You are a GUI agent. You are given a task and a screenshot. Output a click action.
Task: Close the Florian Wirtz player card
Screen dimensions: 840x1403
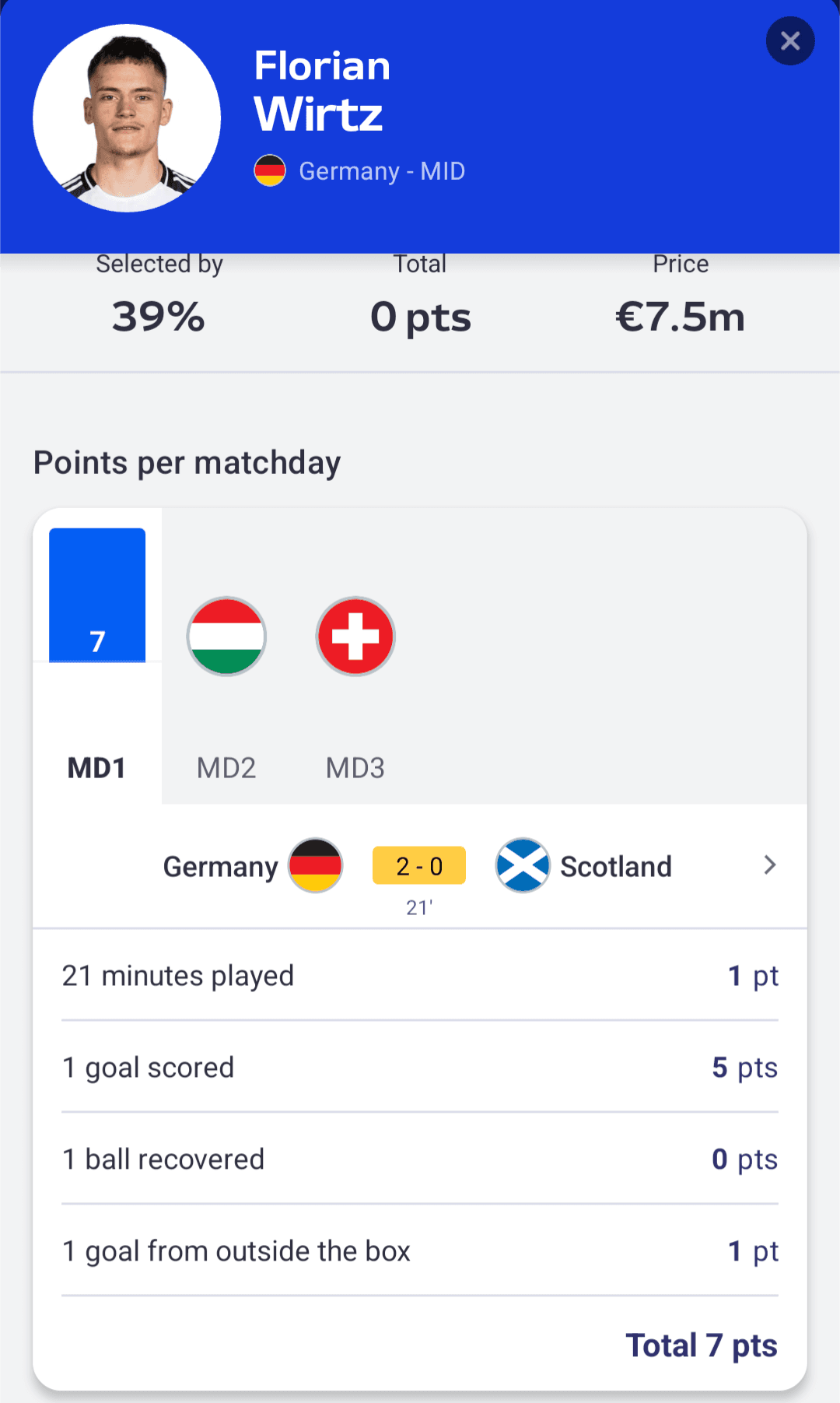[x=789, y=41]
